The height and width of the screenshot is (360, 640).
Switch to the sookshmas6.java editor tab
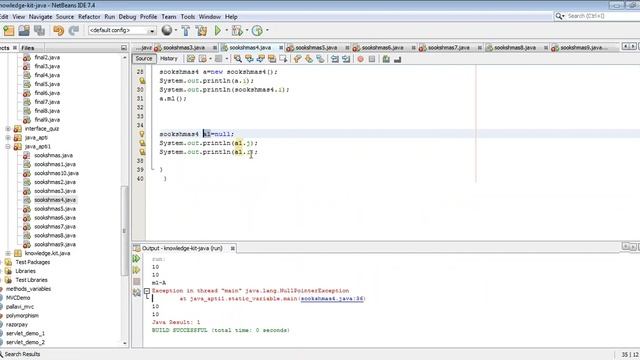(382, 48)
